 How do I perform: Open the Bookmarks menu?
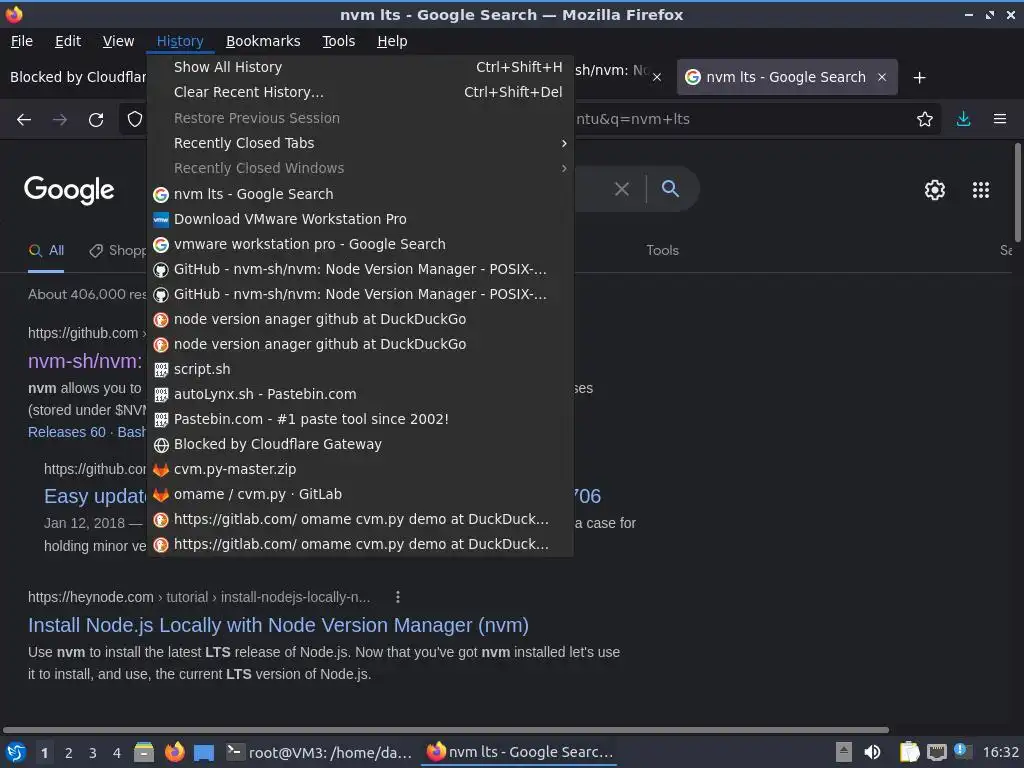263,41
